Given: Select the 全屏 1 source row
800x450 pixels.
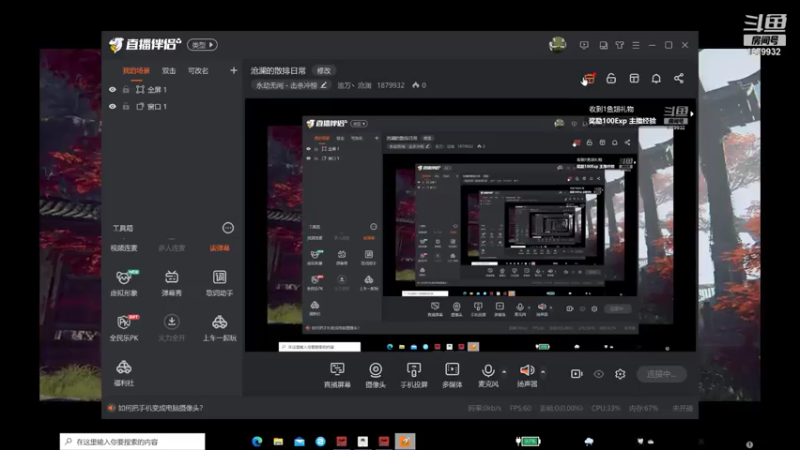Looking at the screenshot, I should 171,90.
